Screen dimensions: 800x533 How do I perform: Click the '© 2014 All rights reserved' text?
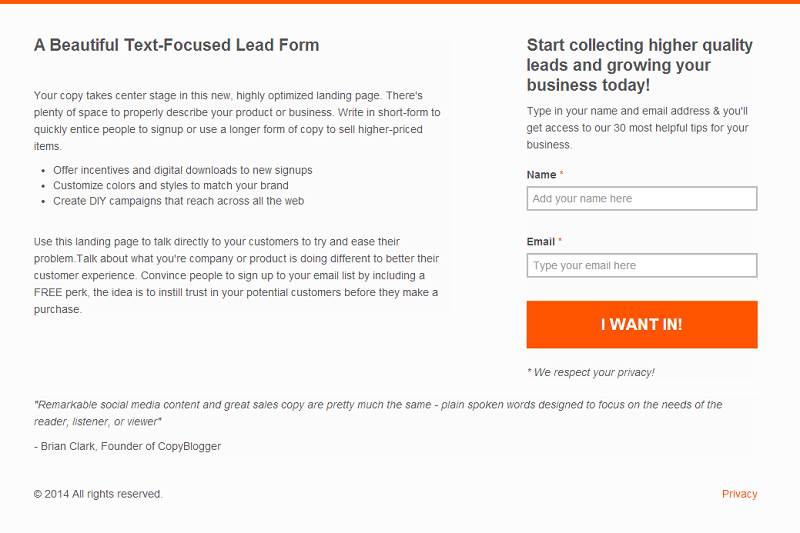(98, 494)
